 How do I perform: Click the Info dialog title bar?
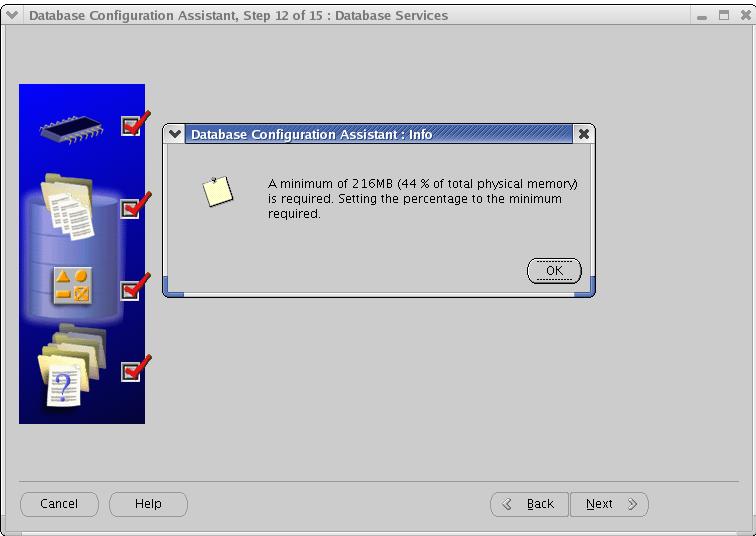pos(380,134)
